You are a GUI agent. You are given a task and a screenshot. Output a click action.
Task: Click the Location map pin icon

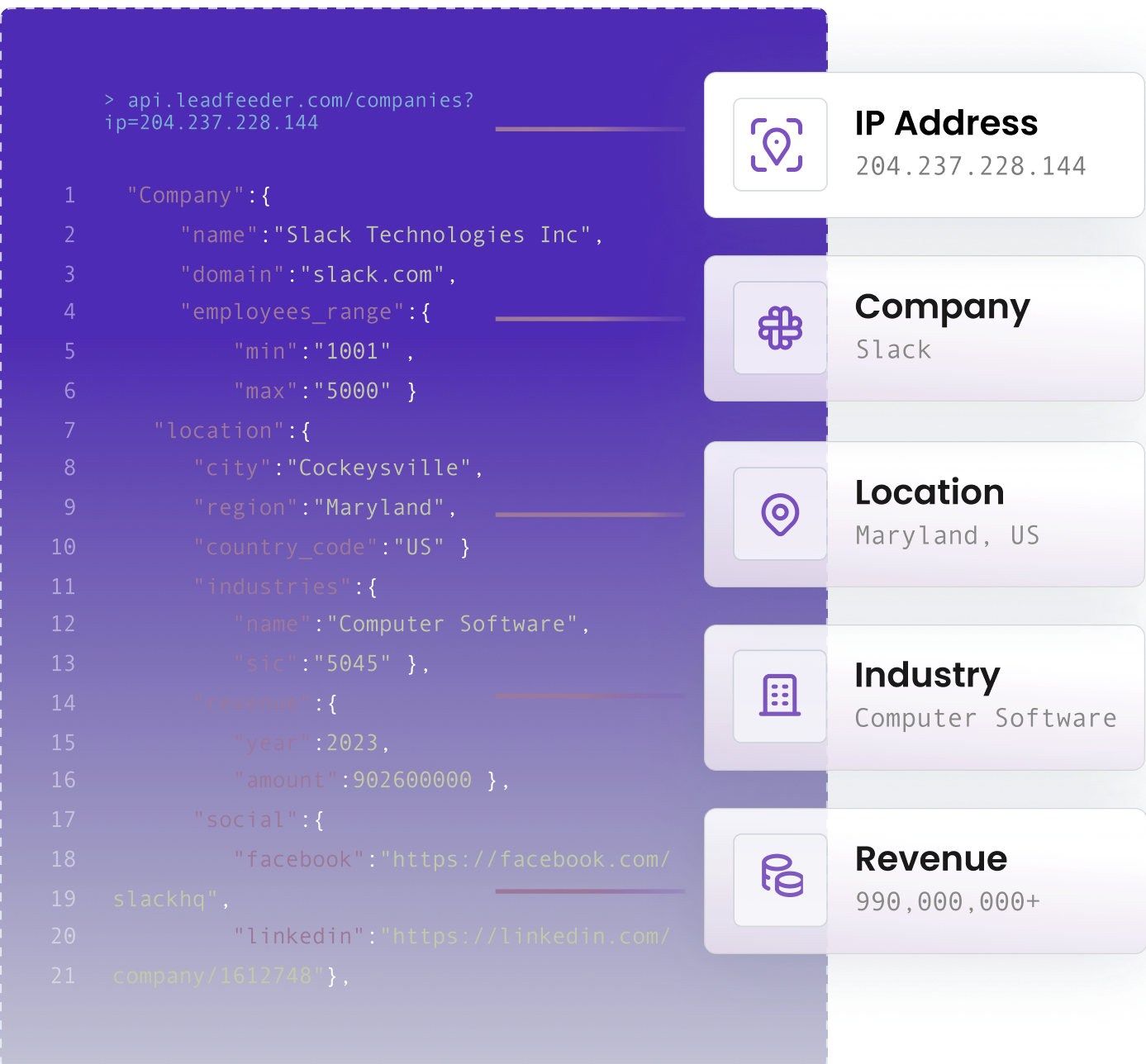780,514
